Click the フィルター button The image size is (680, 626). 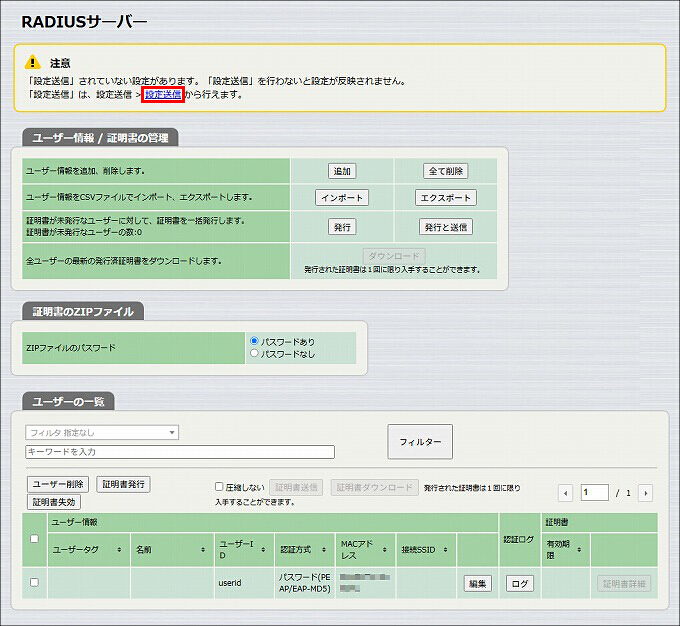click(420, 442)
